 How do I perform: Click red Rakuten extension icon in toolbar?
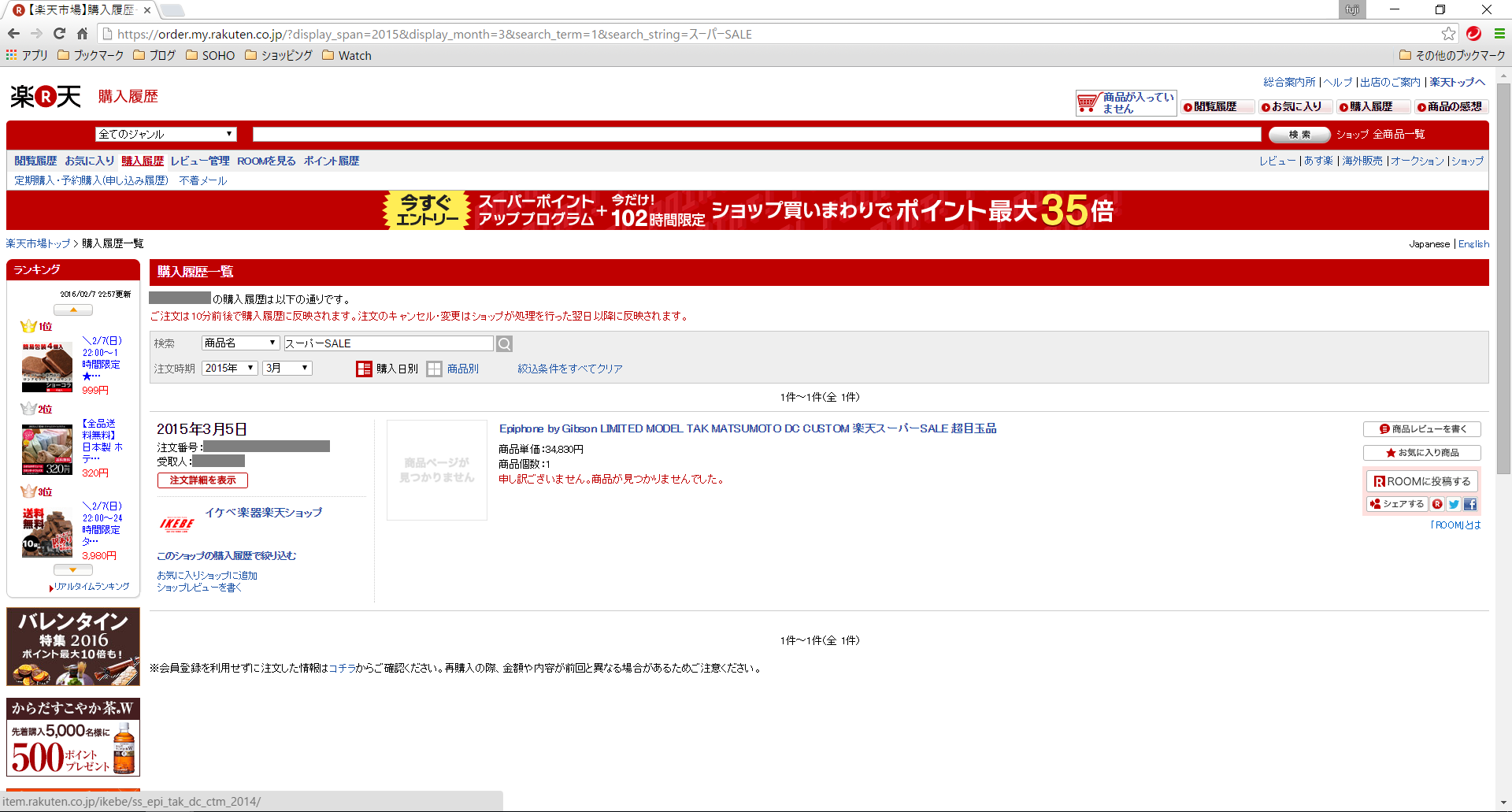point(1474,34)
